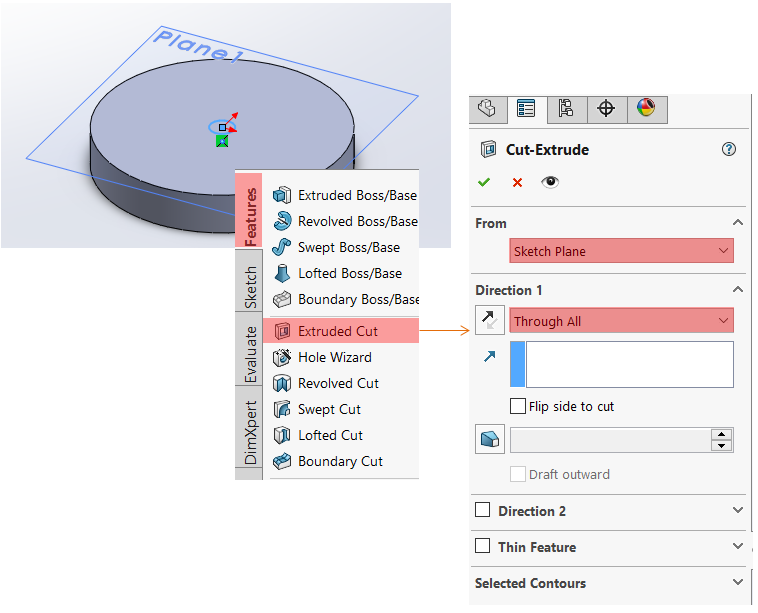This screenshot has height=613, width=758.
Task: Collapse the Direction 1 section
Action: coord(738,290)
